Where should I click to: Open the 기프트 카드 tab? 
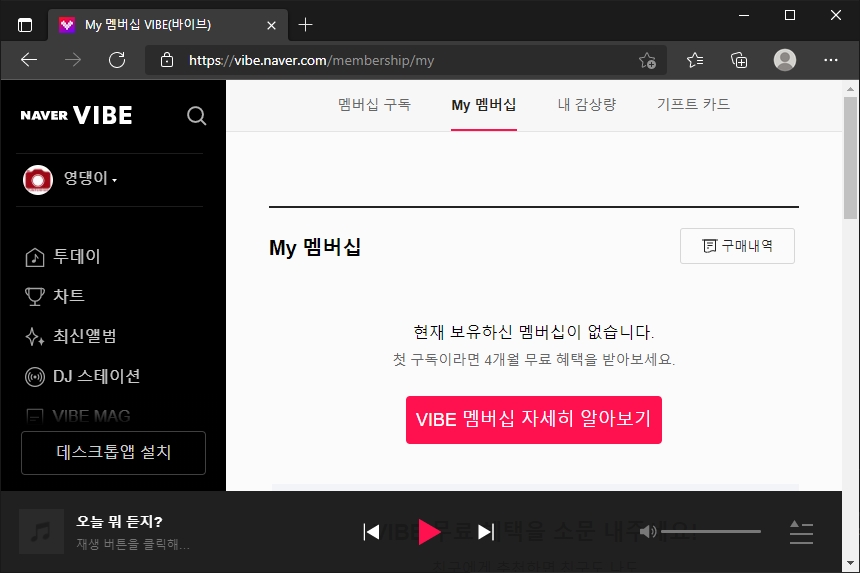point(693,104)
